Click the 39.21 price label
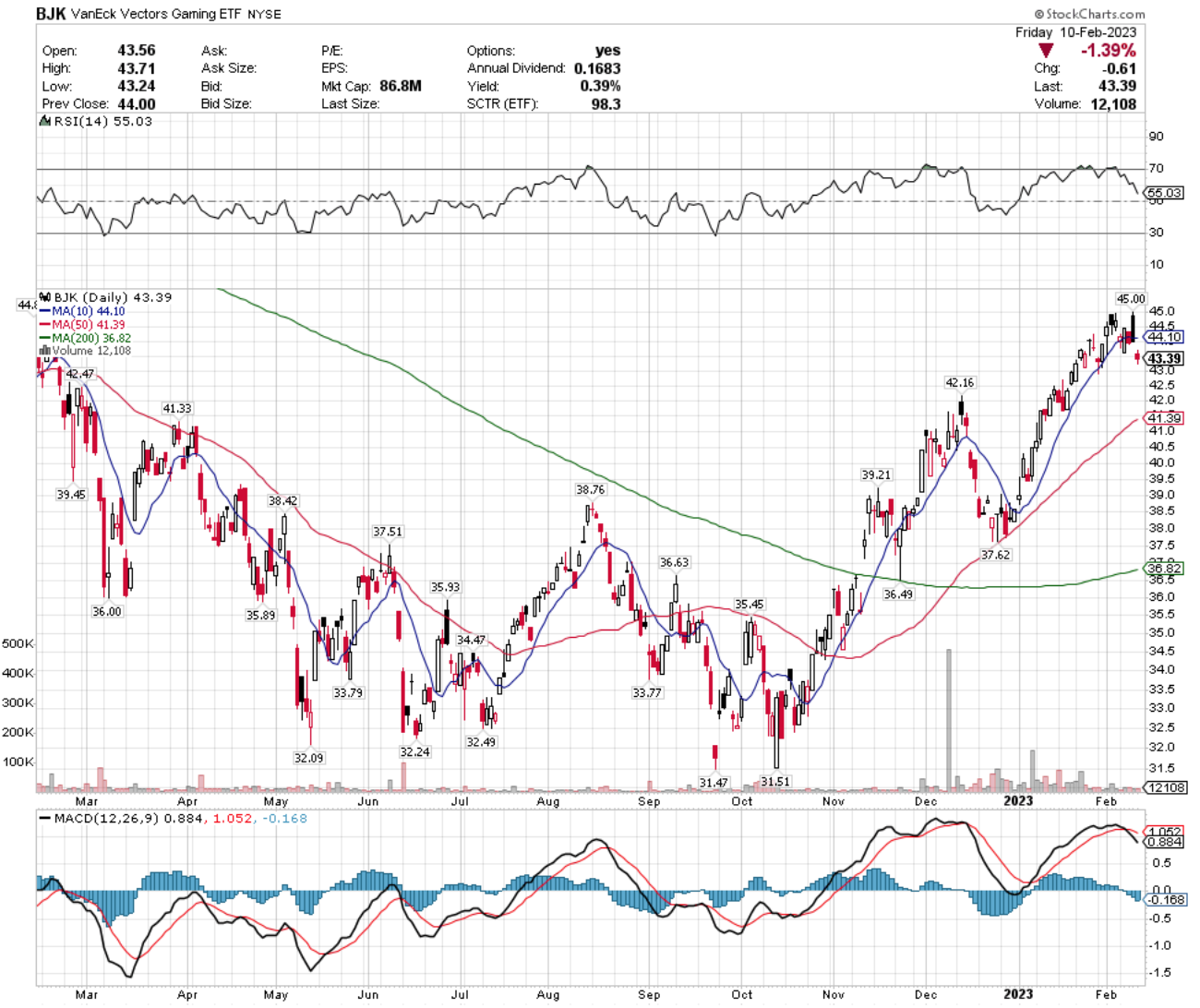 876,474
